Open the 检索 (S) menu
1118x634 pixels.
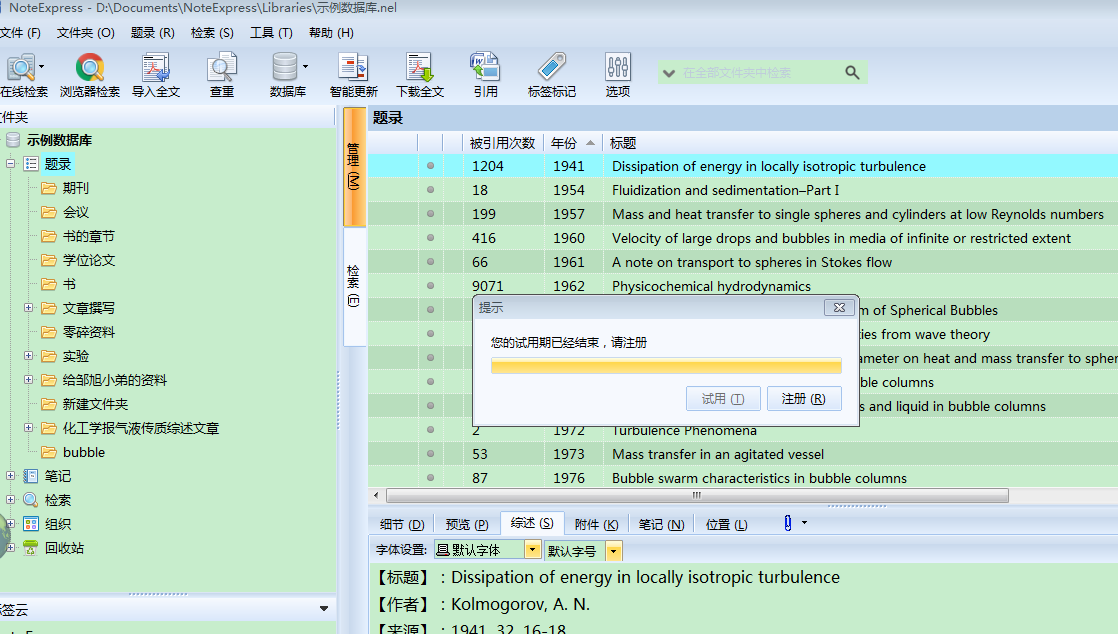[212, 33]
